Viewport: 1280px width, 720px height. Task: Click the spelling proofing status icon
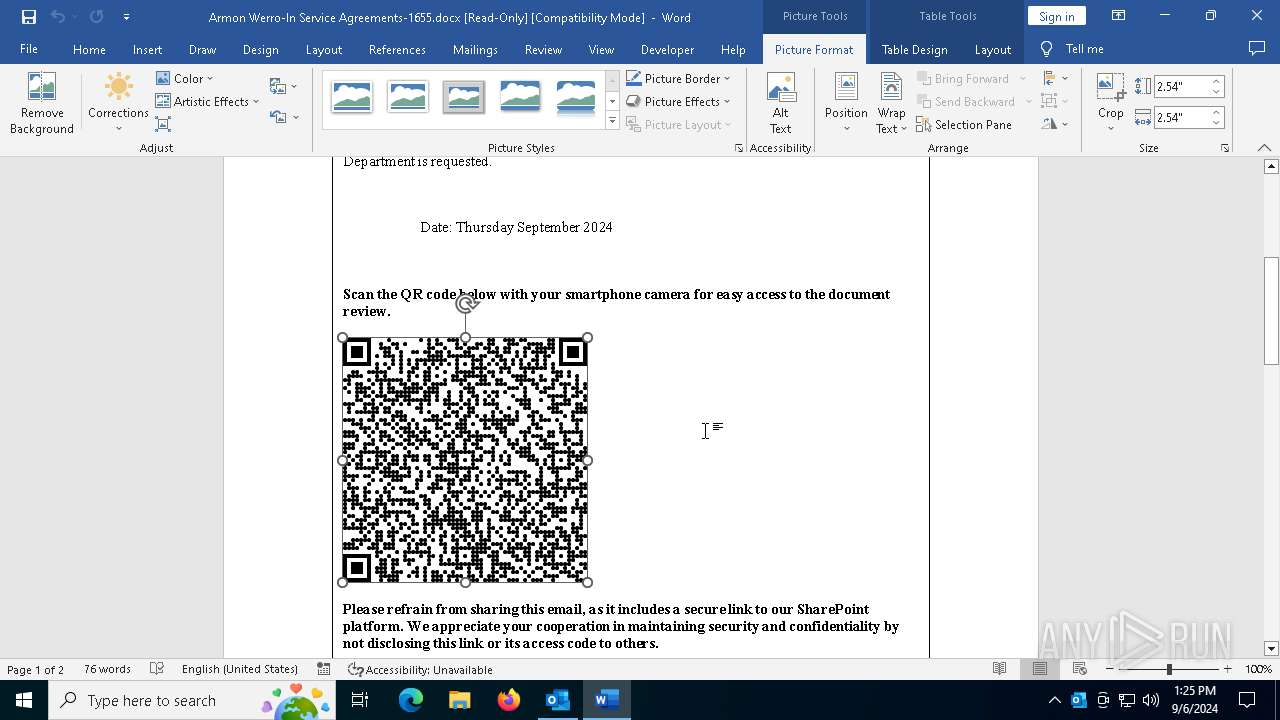[157, 669]
